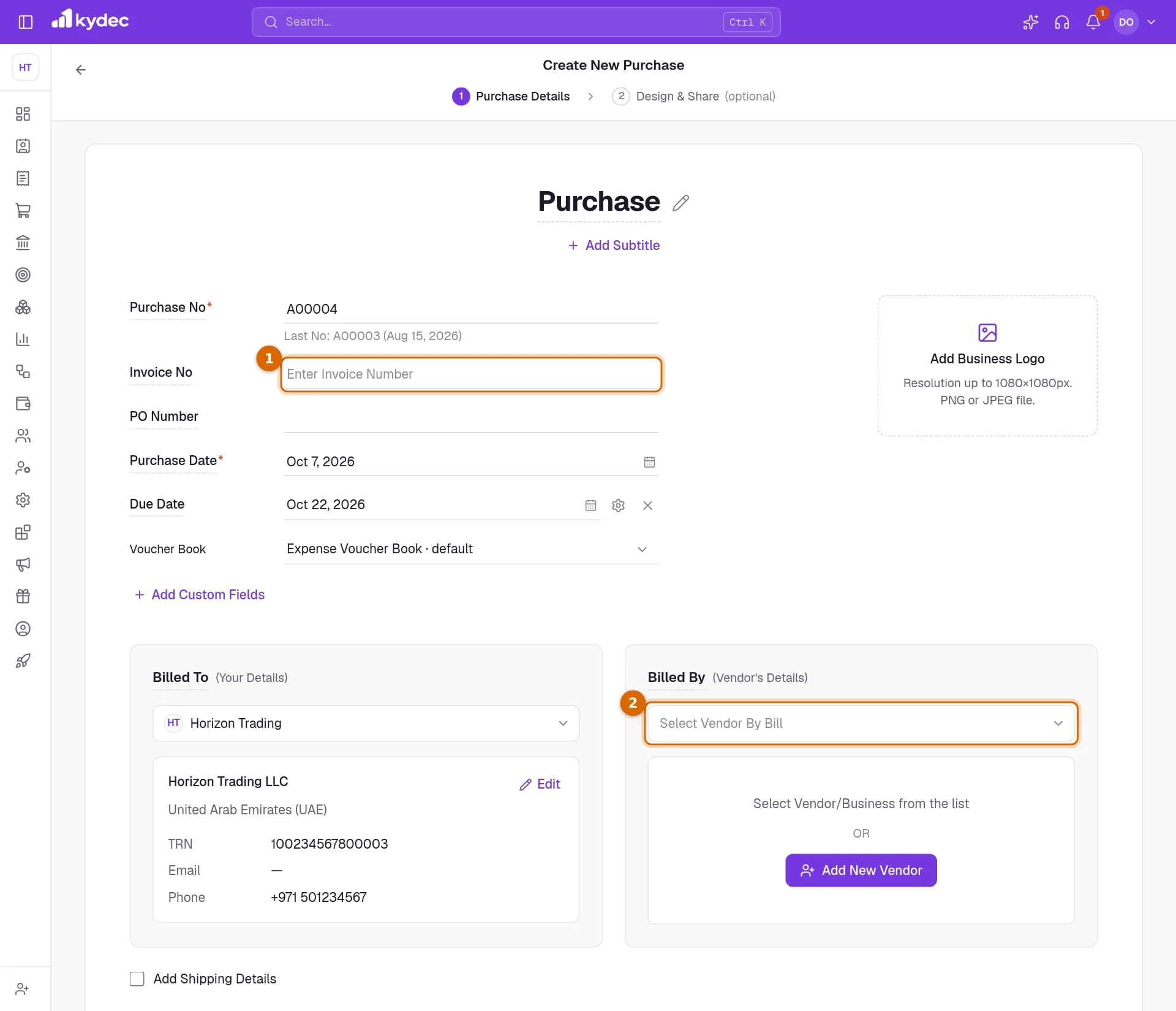This screenshot has height=1011, width=1176.
Task: Open bar chart reports icon in sidebar
Action: coord(23,339)
